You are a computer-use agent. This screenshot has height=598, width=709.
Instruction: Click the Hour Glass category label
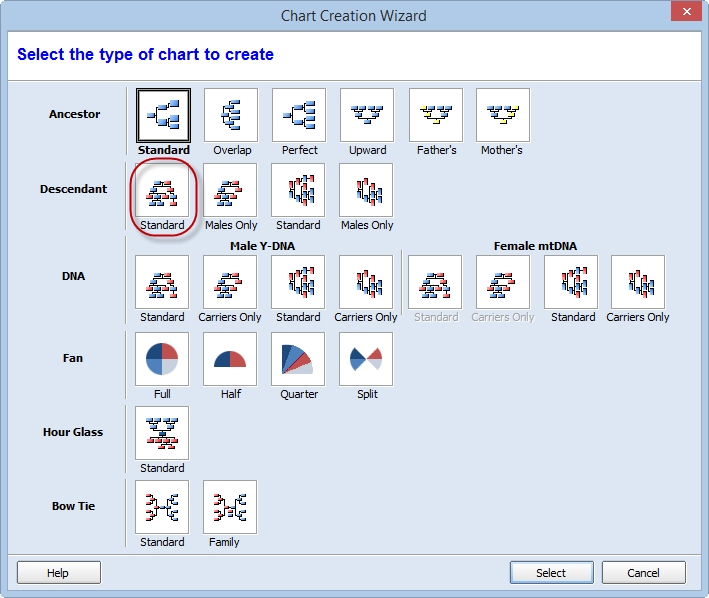[73, 433]
